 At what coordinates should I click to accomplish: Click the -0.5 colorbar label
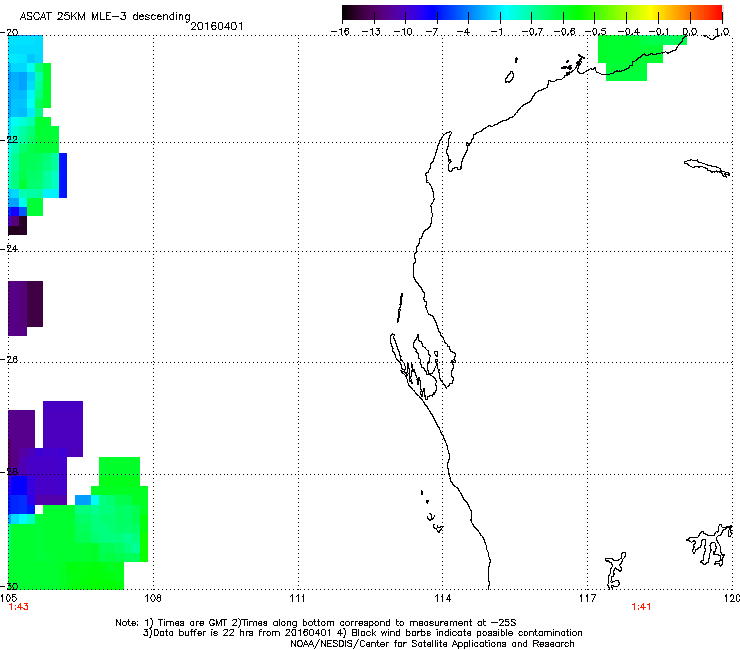[x=595, y=32]
